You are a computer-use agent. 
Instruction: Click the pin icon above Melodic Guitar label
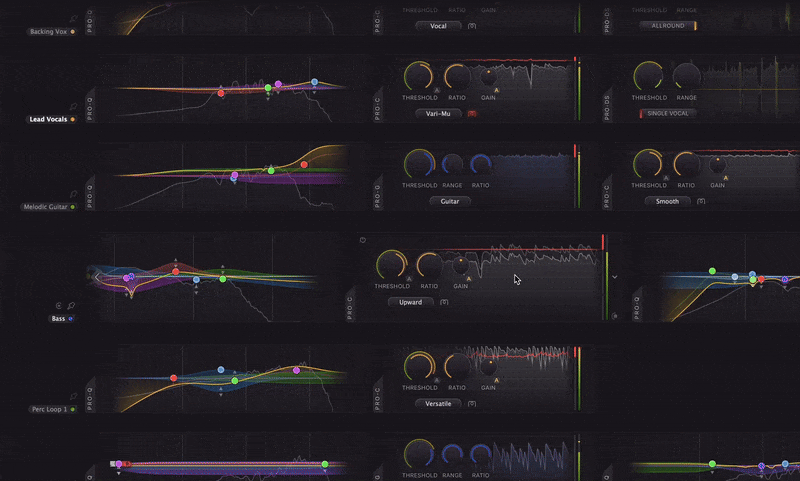(x=74, y=194)
